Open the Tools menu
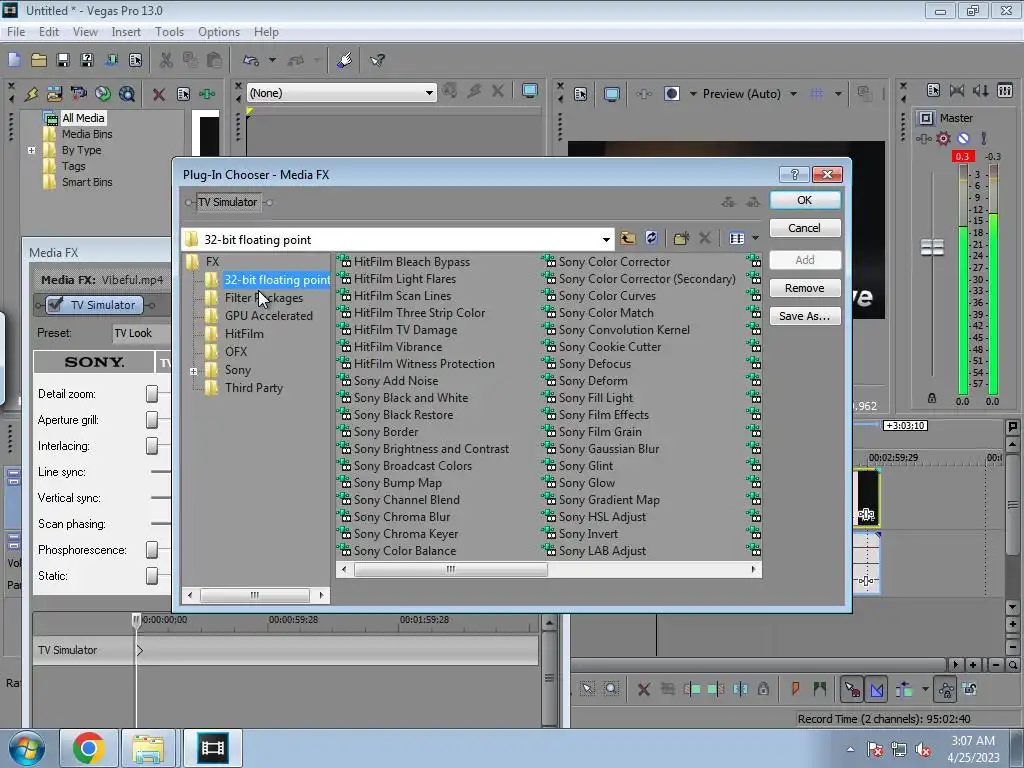This screenshot has width=1024, height=768. coord(169,31)
